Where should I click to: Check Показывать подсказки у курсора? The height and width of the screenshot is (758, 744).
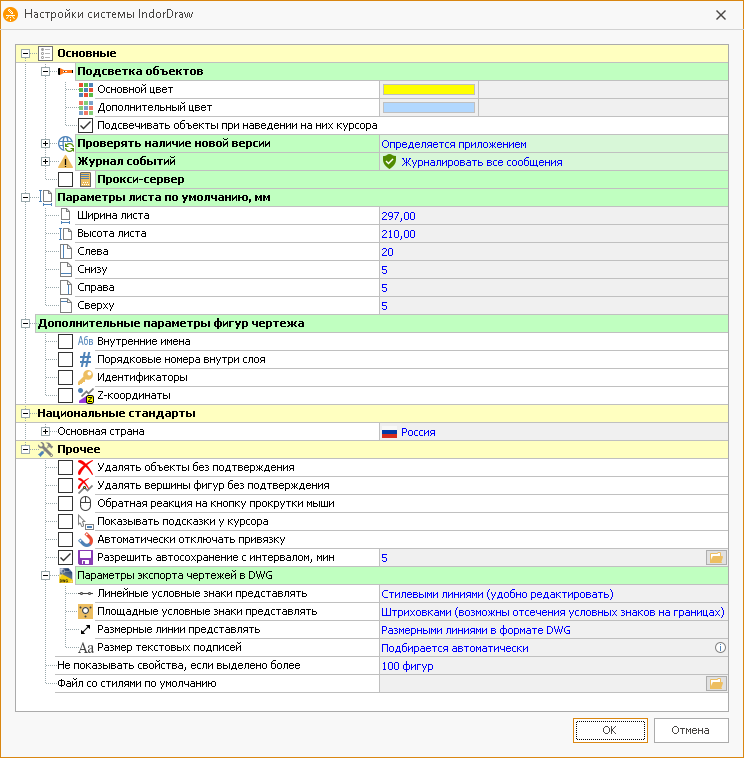[65, 521]
